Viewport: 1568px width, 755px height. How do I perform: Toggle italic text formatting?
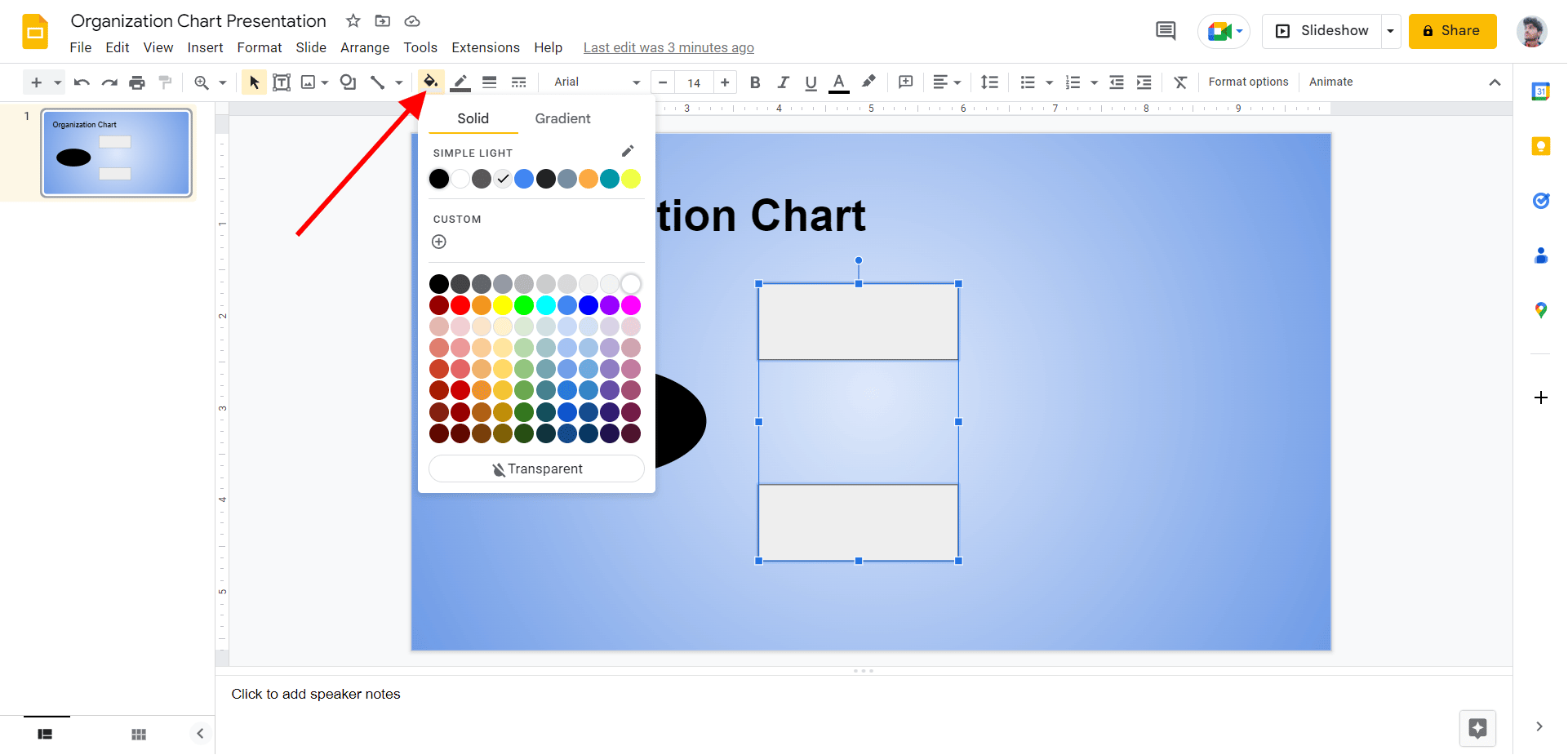(x=783, y=82)
